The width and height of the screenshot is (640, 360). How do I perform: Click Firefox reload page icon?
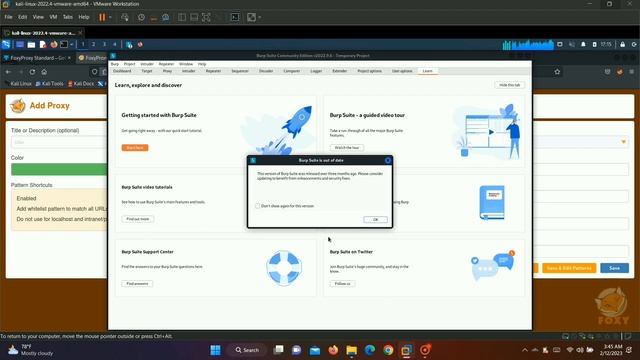tap(32, 72)
